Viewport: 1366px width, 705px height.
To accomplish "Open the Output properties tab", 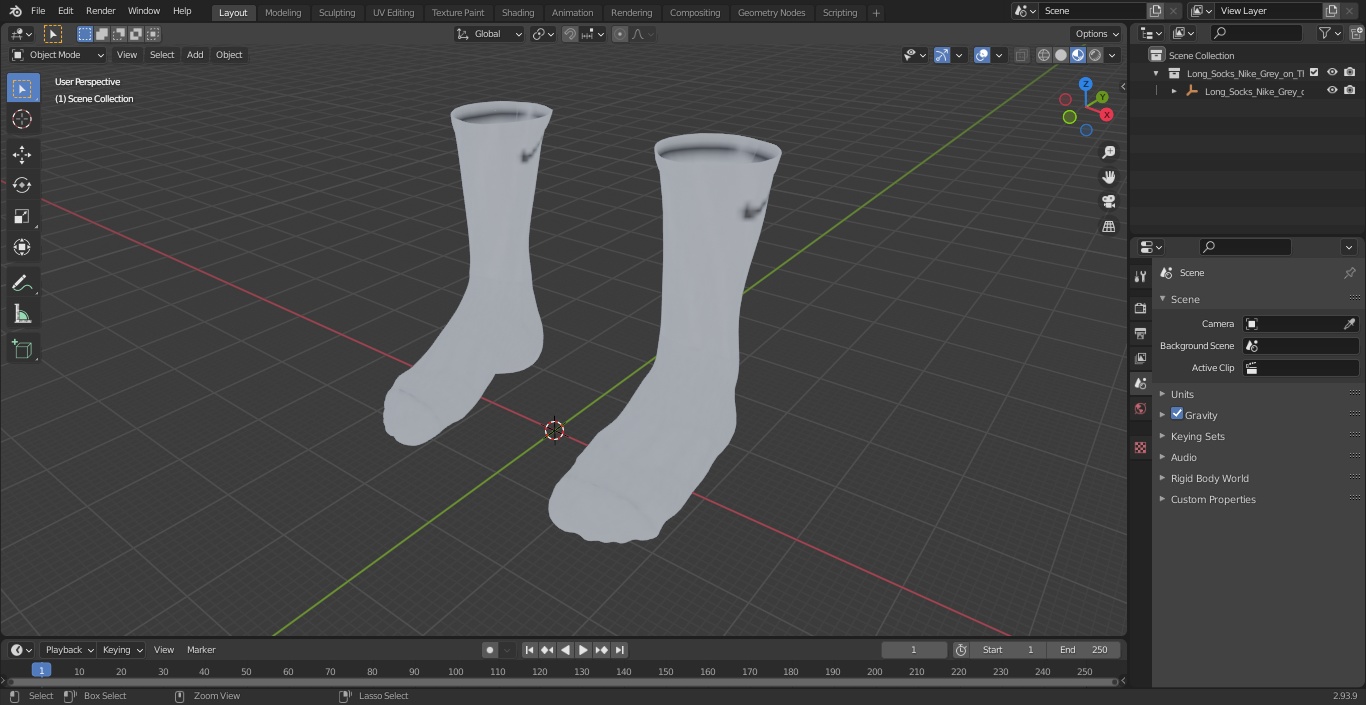I will [x=1140, y=333].
